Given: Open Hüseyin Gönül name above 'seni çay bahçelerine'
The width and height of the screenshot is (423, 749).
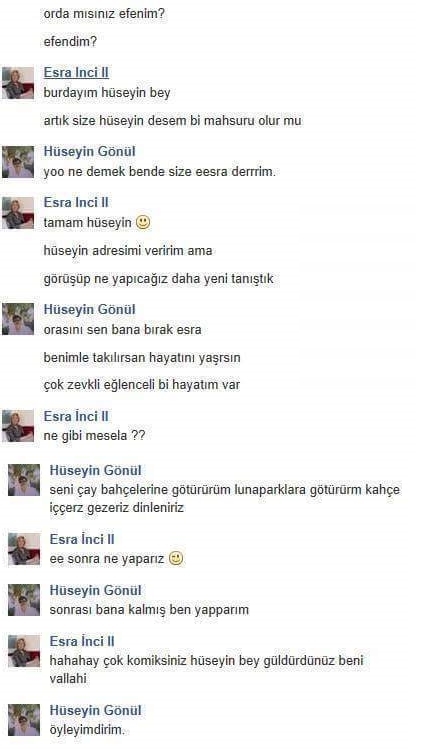Looking at the screenshot, I should (x=95, y=471).
